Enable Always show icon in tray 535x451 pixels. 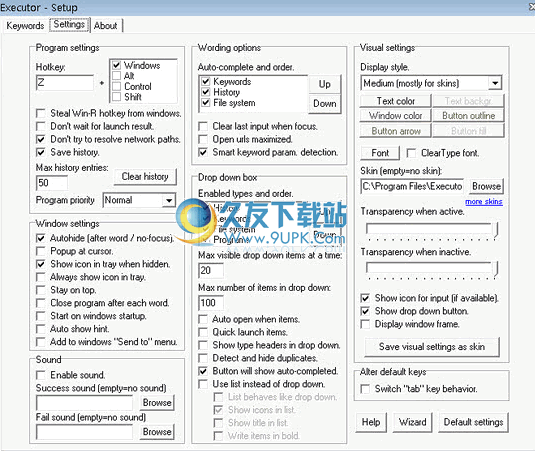pyautogui.click(x=41, y=277)
